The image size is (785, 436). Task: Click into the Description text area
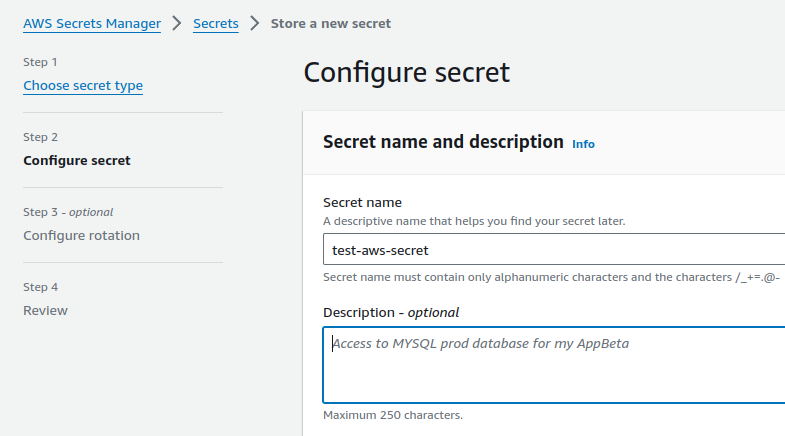click(x=554, y=365)
